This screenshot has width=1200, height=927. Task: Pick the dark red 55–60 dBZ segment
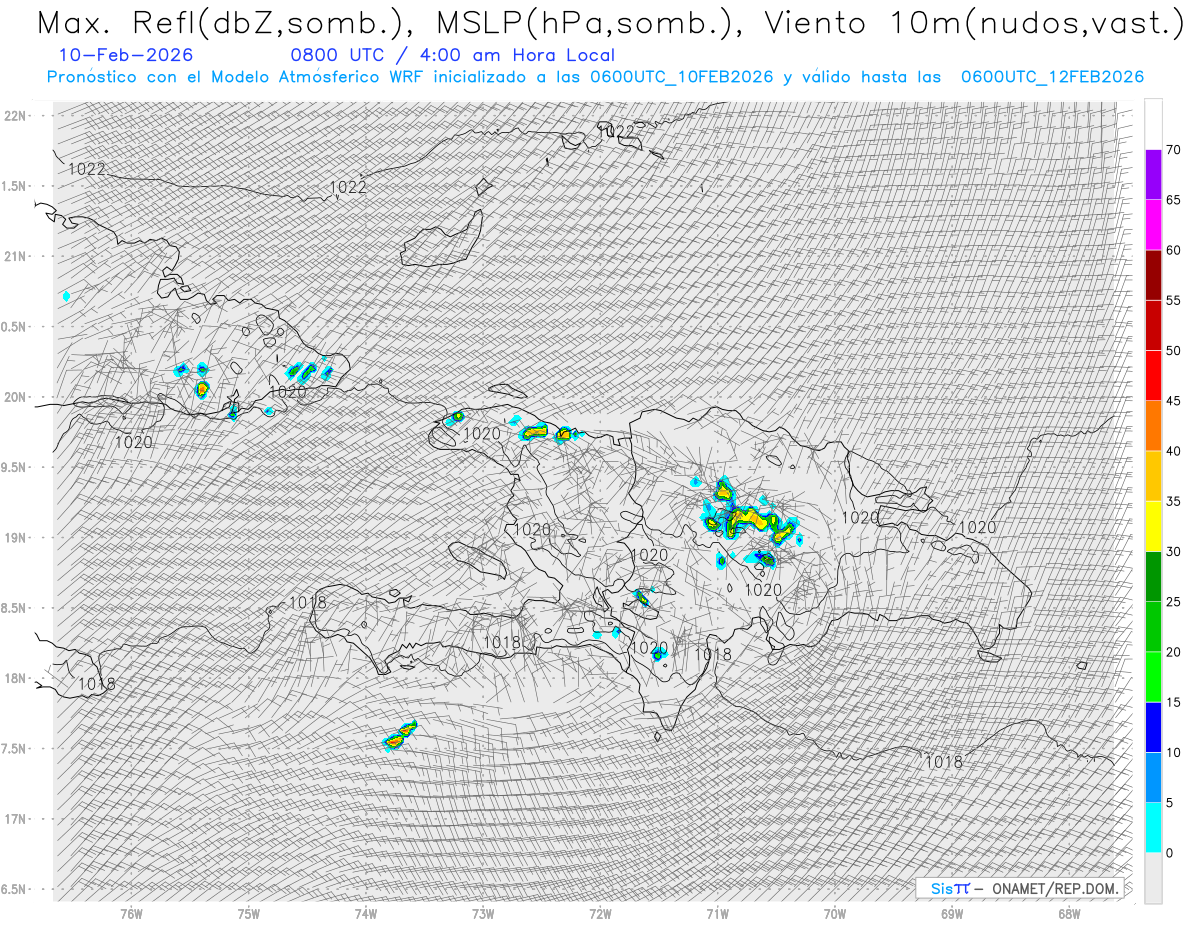pyautogui.click(x=1153, y=275)
